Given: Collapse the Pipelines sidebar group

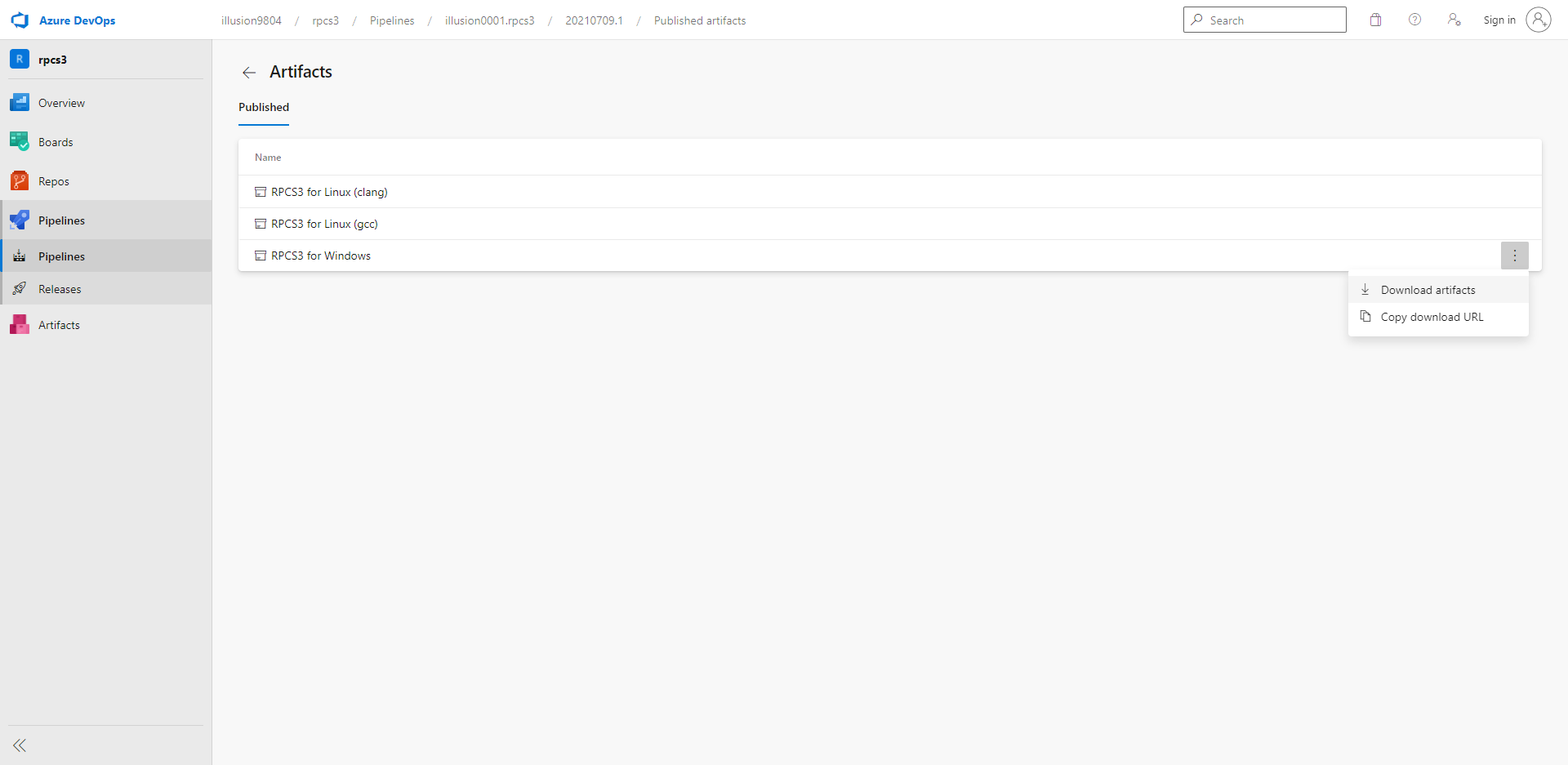Looking at the screenshot, I should pos(106,220).
